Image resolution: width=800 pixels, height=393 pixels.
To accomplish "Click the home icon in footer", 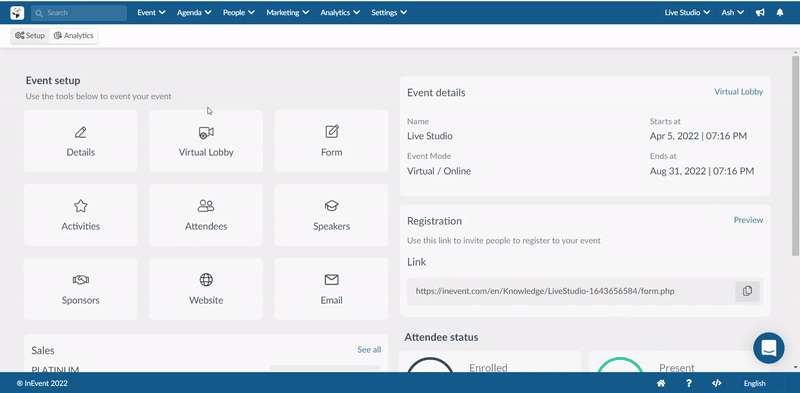I will 661,383.
